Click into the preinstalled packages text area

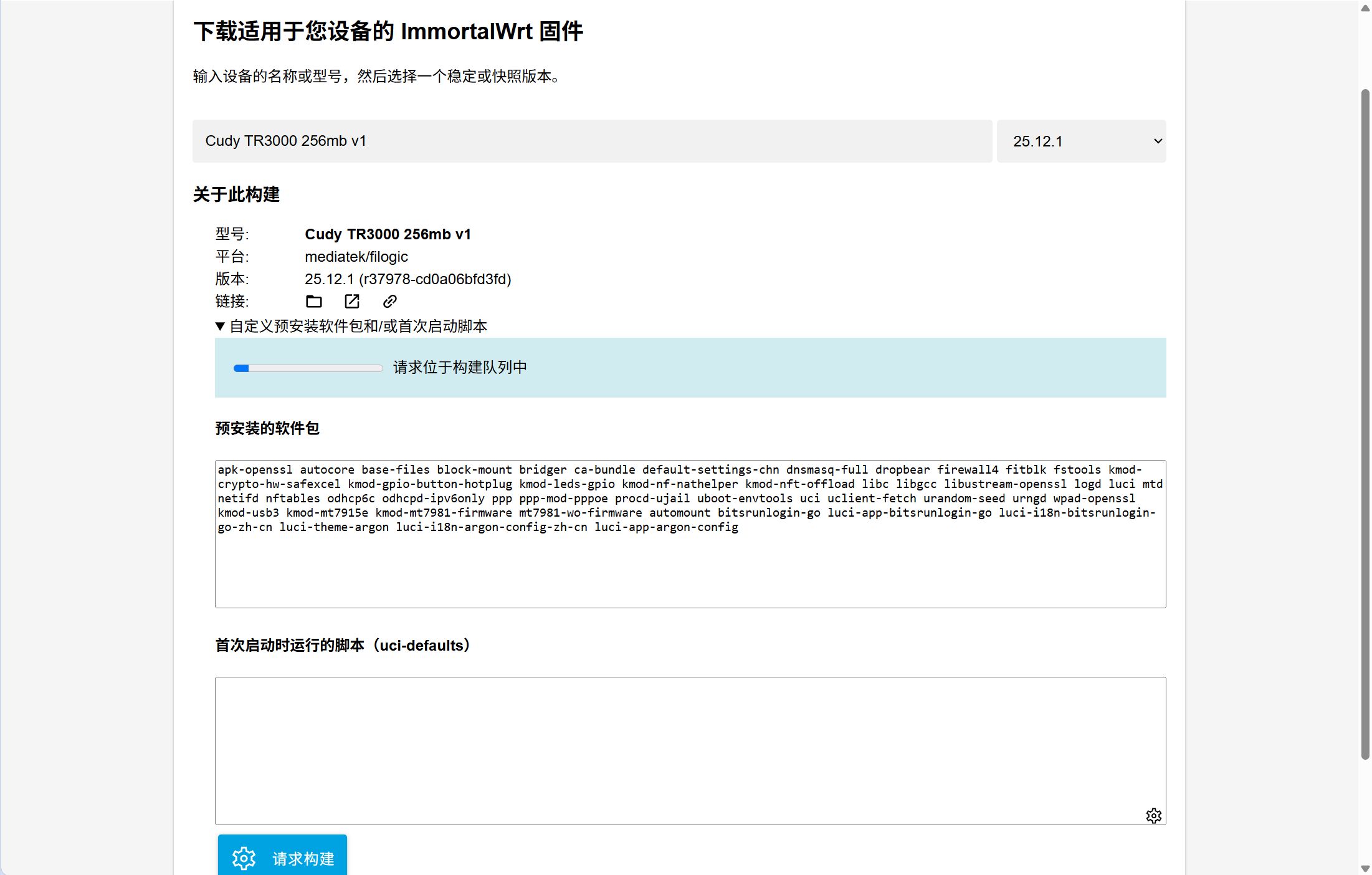tap(690, 534)
